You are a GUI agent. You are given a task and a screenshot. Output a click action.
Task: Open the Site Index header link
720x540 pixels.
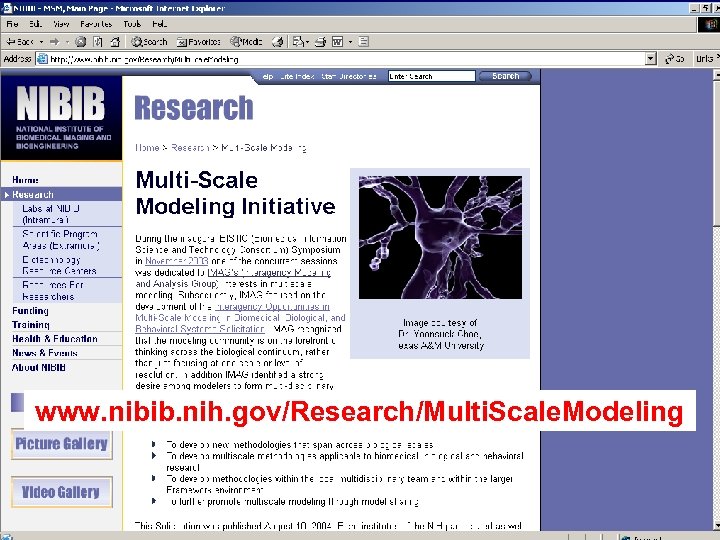point(297,76)
